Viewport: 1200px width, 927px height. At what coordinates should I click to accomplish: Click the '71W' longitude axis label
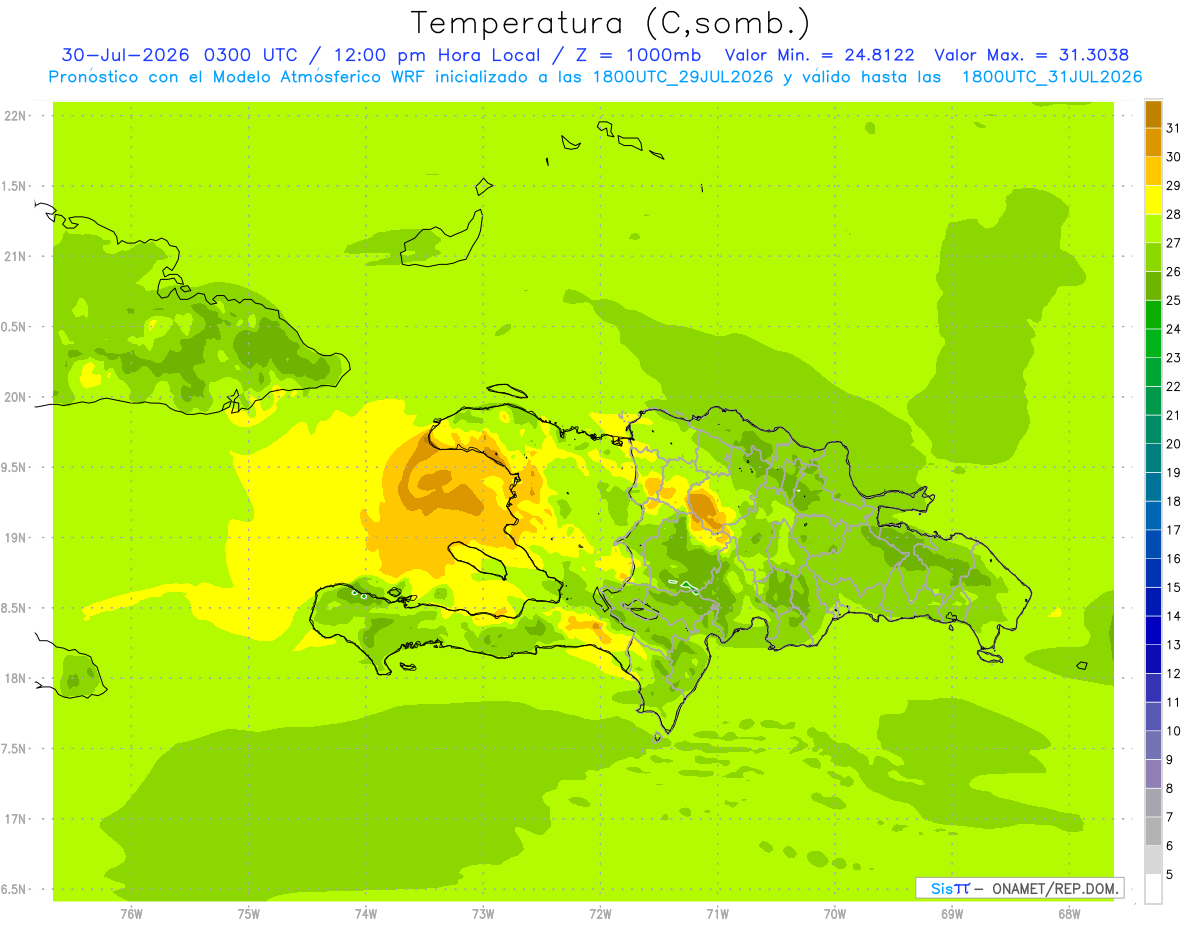pos(717,914)
